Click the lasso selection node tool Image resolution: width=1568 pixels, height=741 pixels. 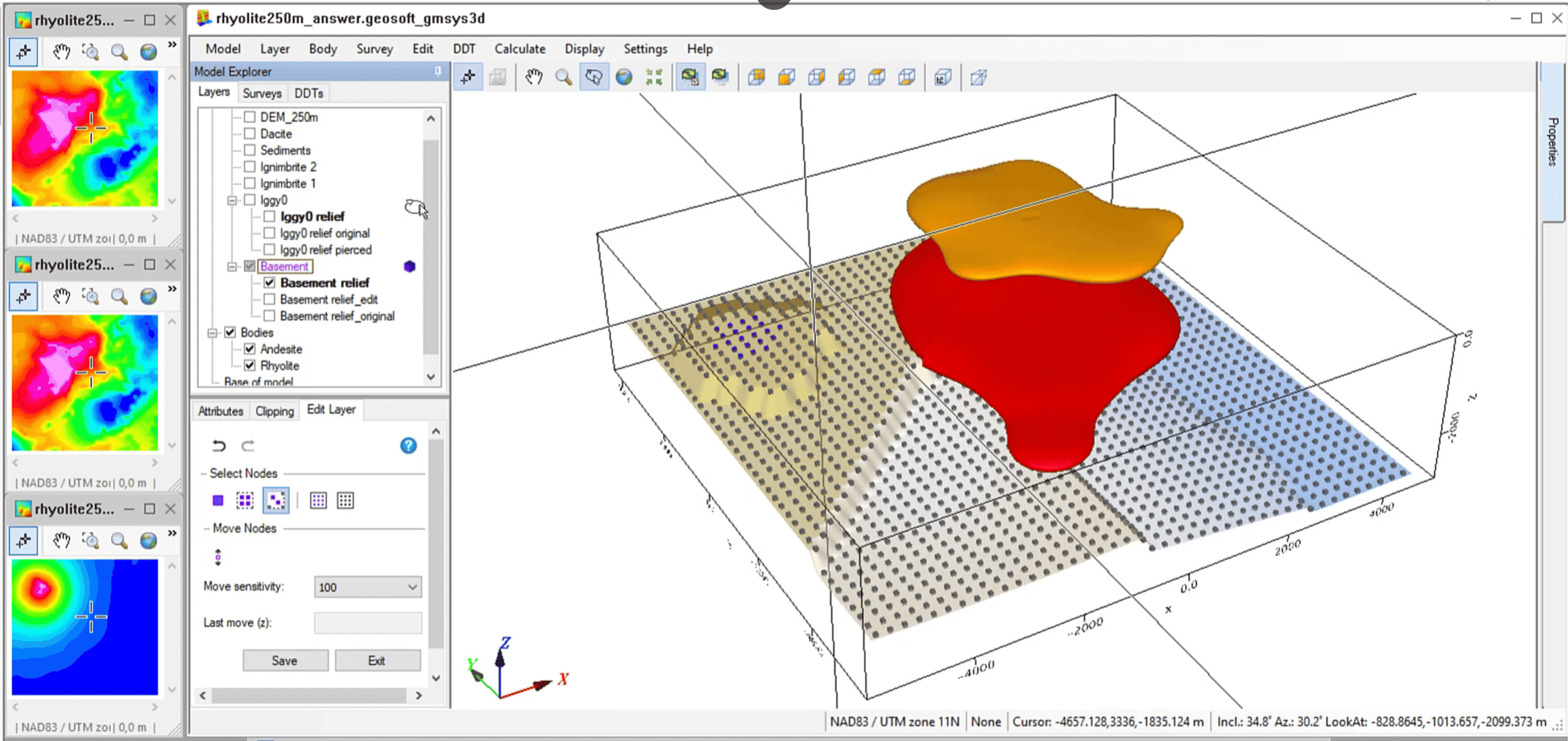pyautogui.click(x=276, y=500)
